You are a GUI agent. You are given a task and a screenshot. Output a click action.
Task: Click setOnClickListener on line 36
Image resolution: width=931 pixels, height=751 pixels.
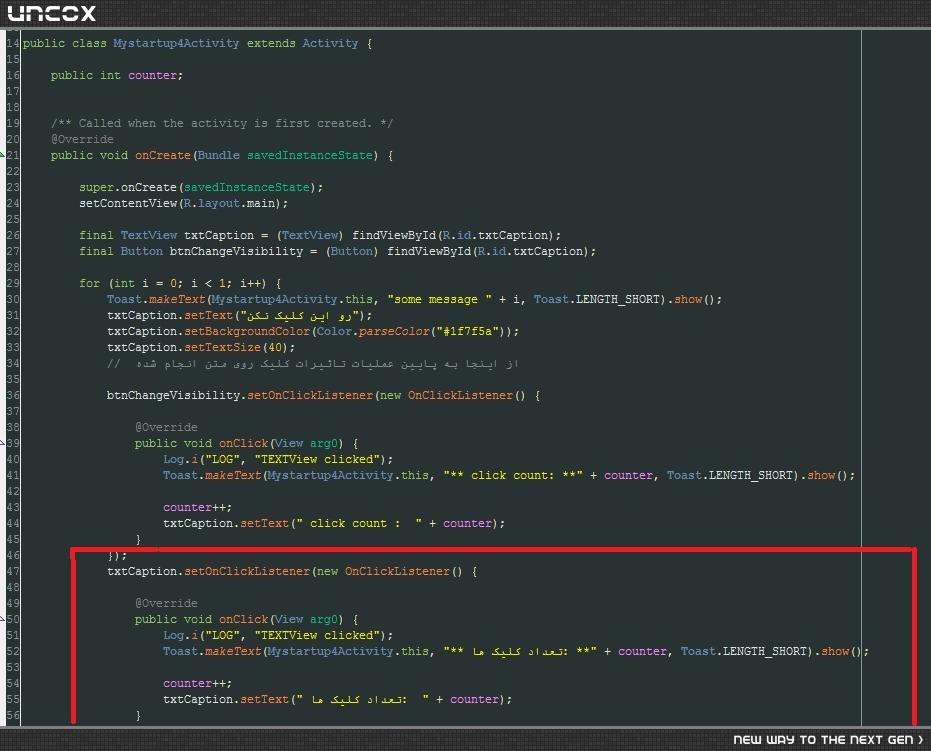(x=310, y=395)
